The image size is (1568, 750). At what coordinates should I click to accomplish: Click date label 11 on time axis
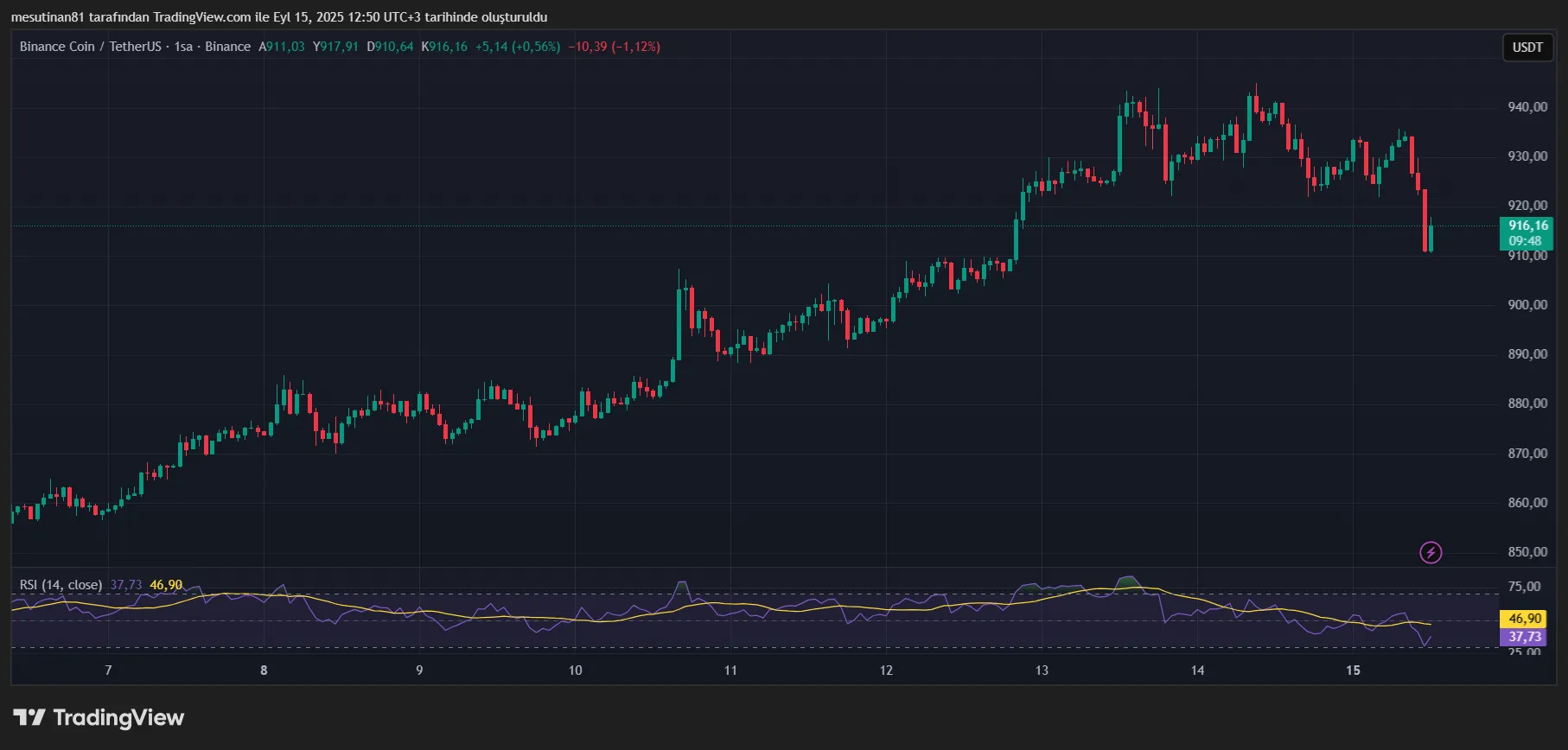point(730,671)
